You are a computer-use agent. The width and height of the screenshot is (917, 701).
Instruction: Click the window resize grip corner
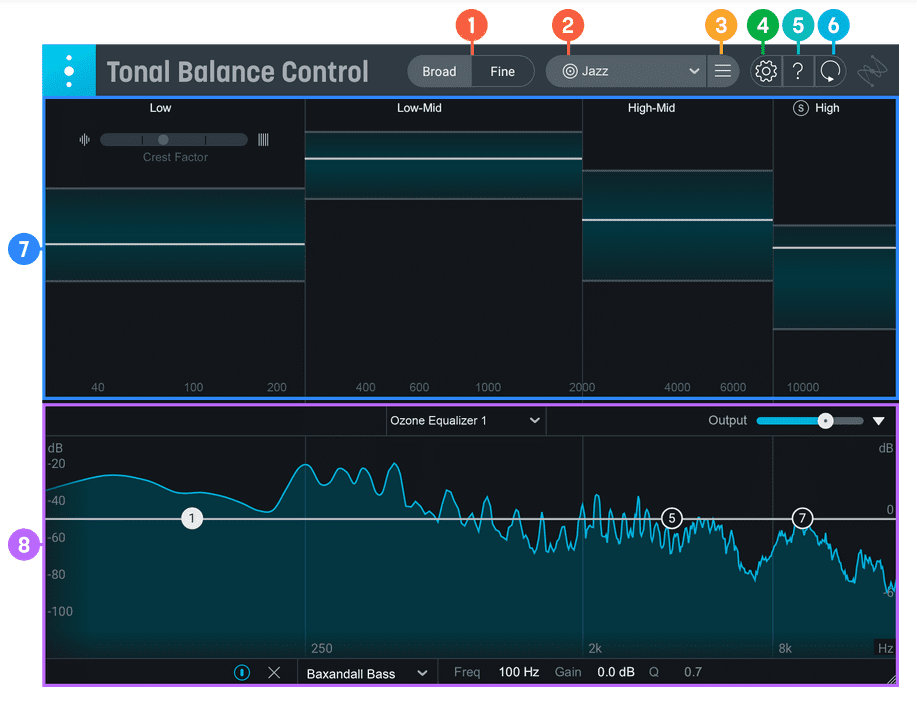(x=891, y=679)
